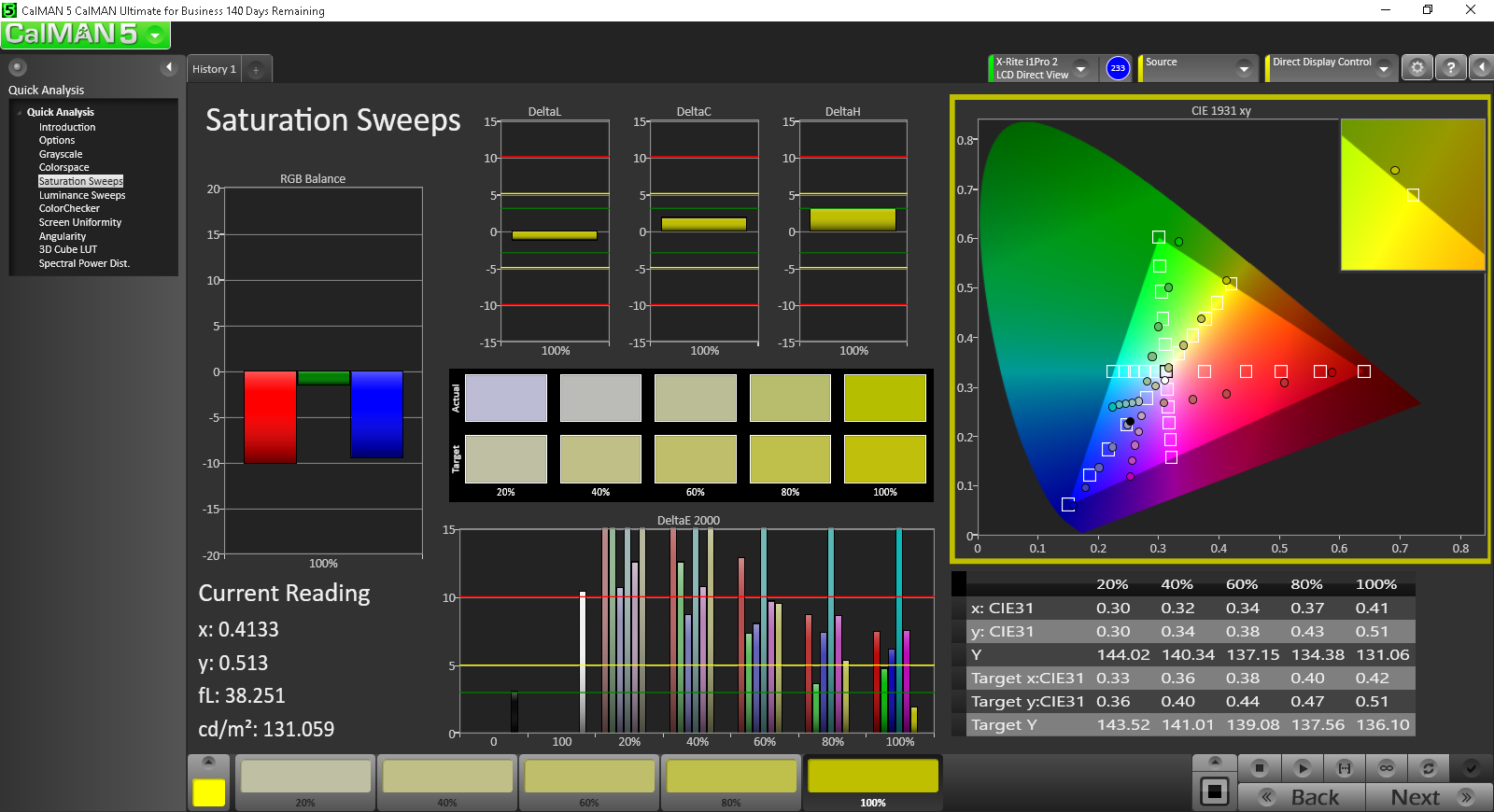Image resolution: width=1494 pixels, height=812 pixels.
Task: Start reading with the play icon
Action: [1302, 768]
